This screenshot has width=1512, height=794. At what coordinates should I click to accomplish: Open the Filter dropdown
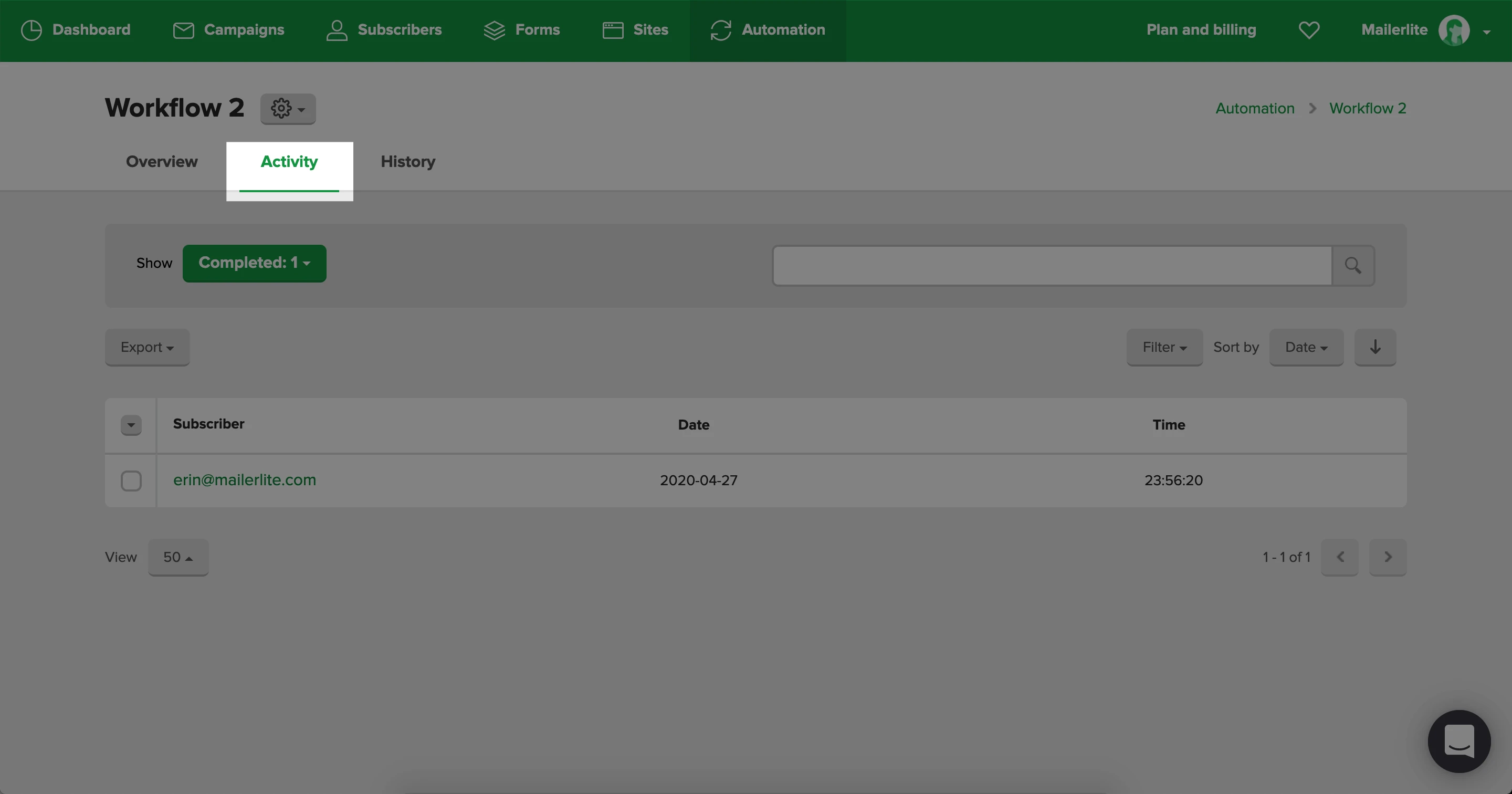[1164, 347]
